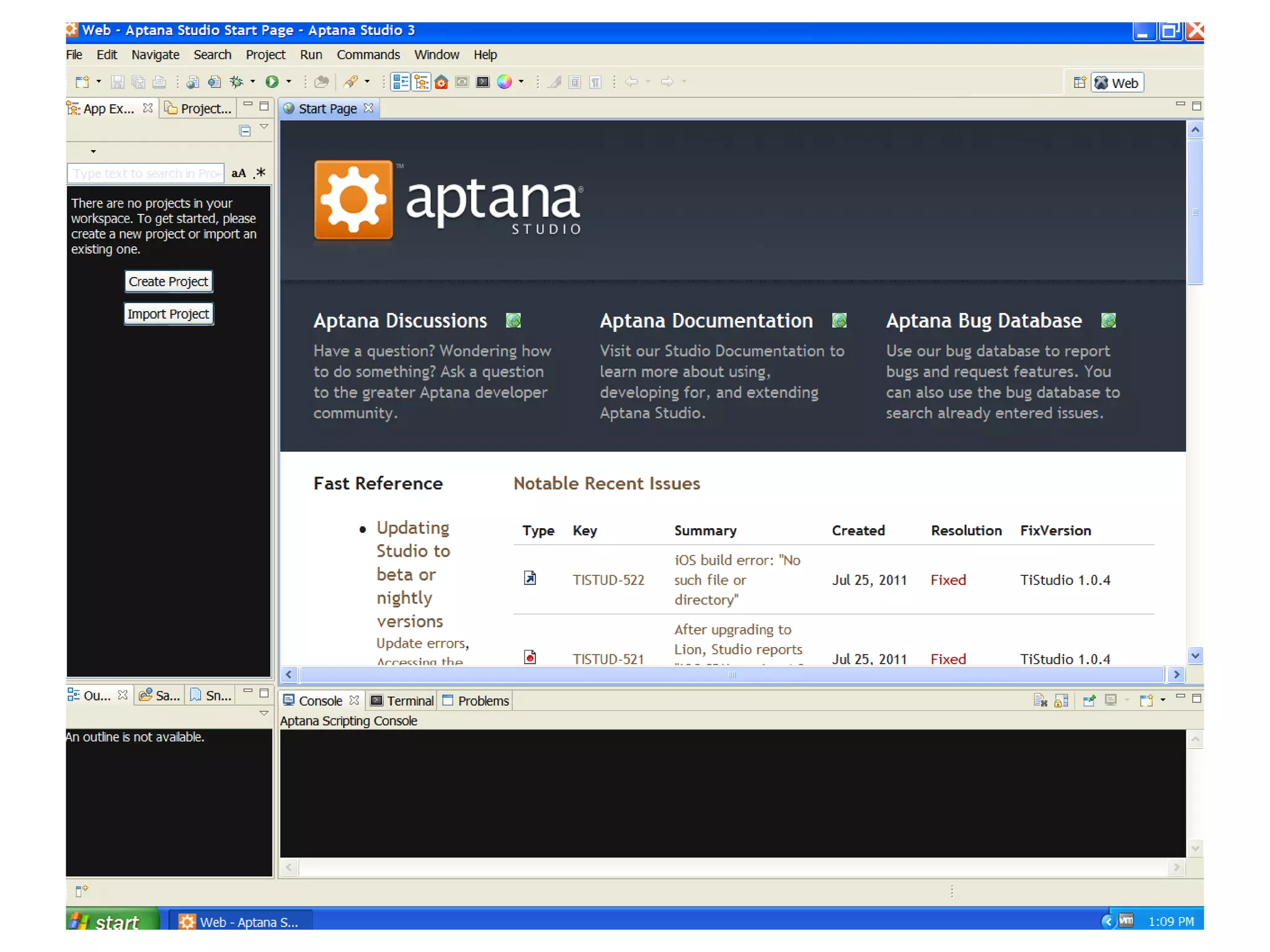The image size is (1270, 952).
Task: Click the Open Console icon
Action: 1146,700
